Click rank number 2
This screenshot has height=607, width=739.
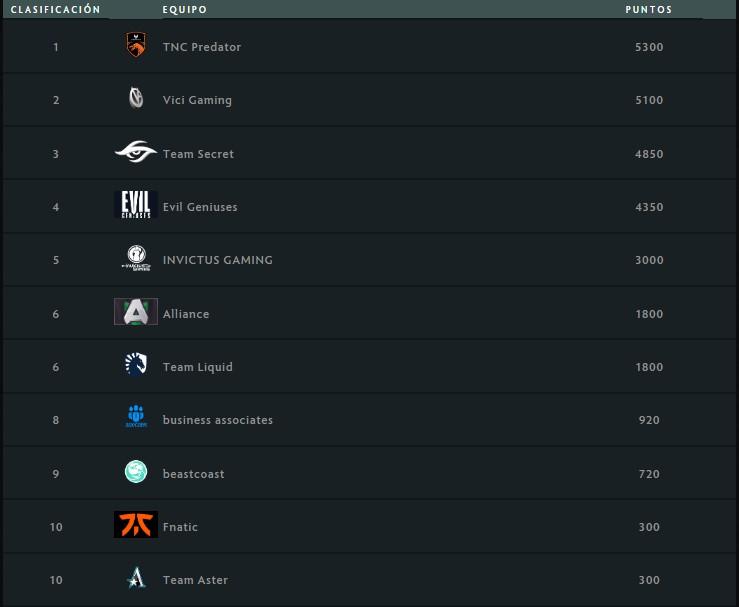coord(56,100)
